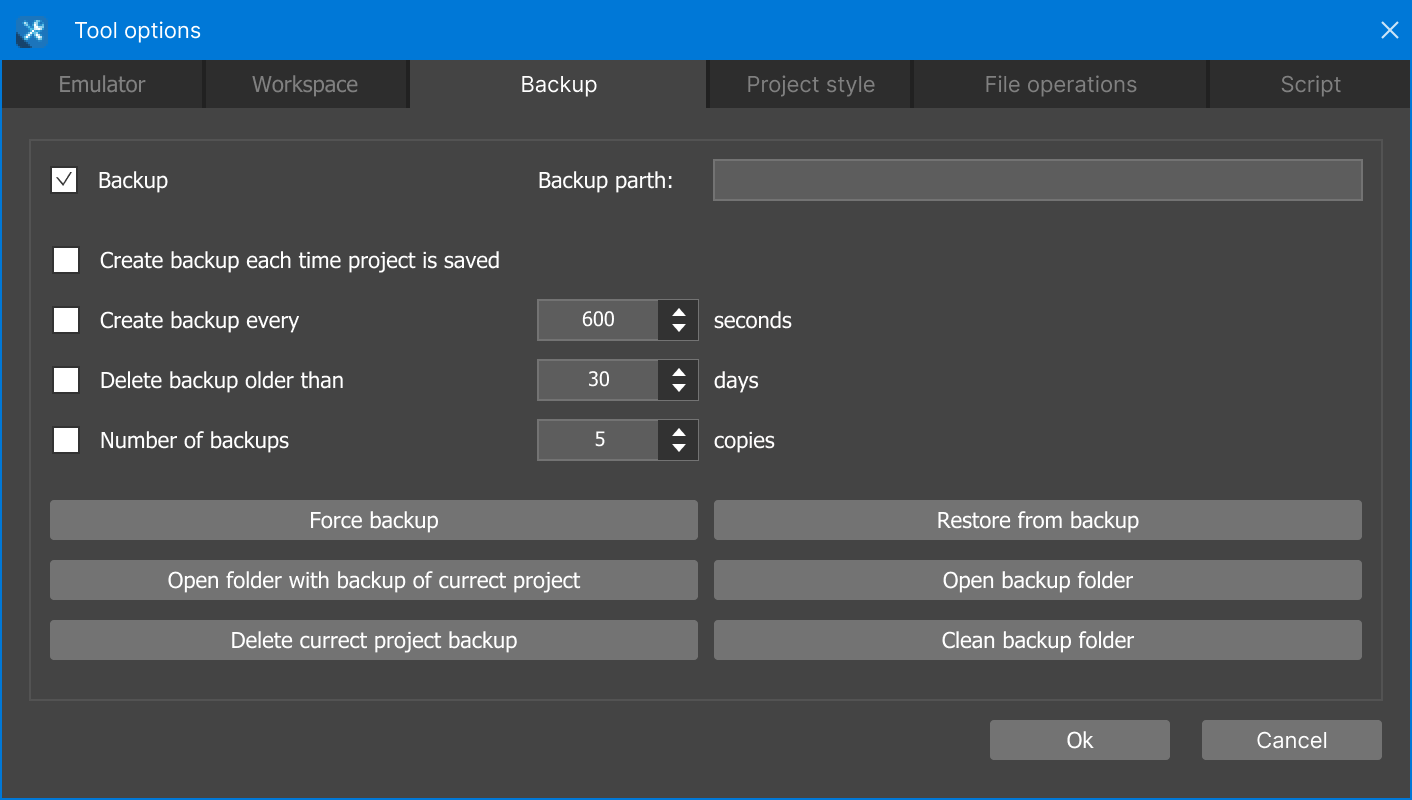Click Restore from backup
1412x800 pixels.
(x=1037, y=520)
